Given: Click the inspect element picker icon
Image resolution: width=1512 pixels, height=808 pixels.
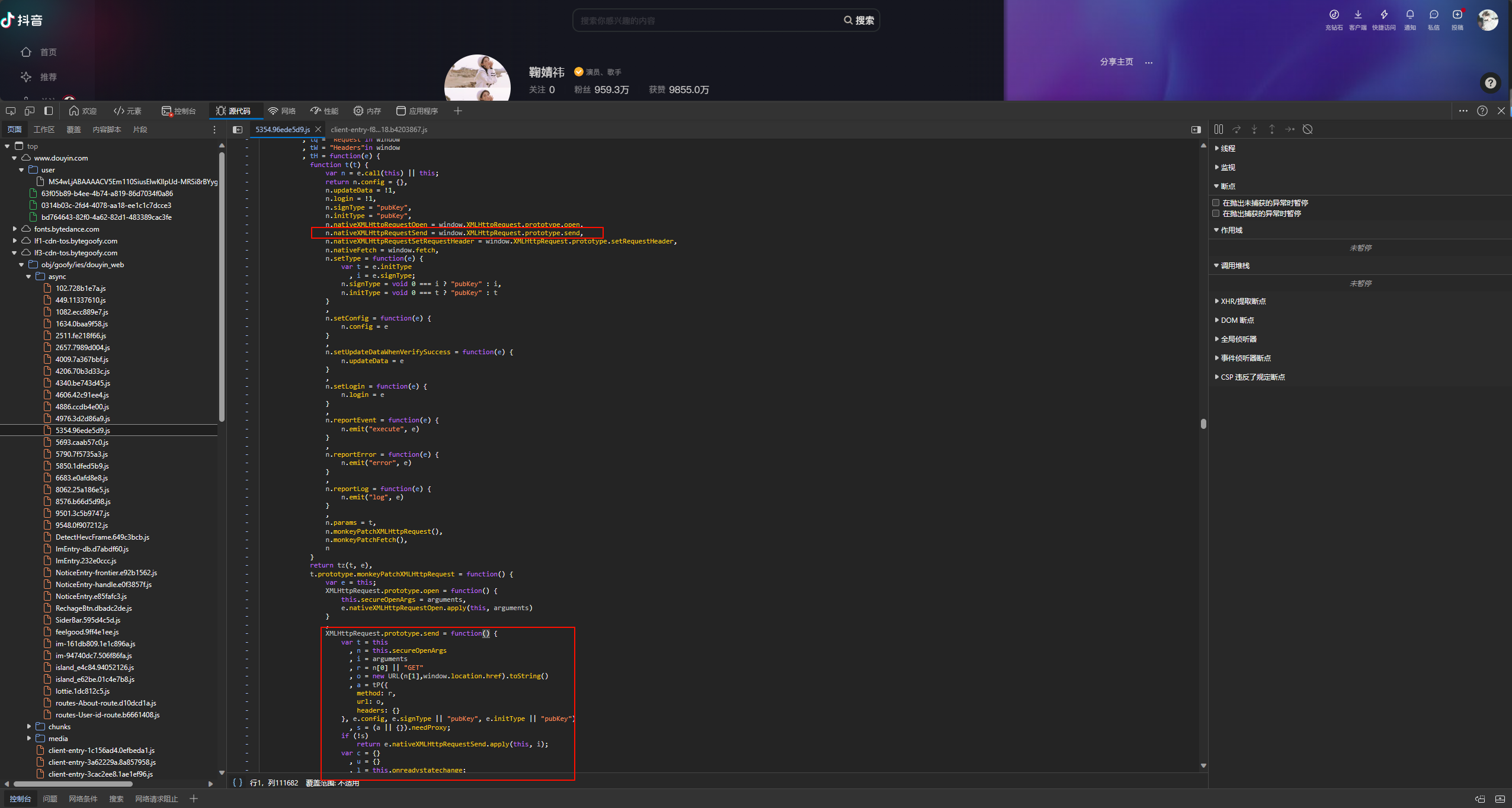Looking at the screenshot, I should [11, 111].
